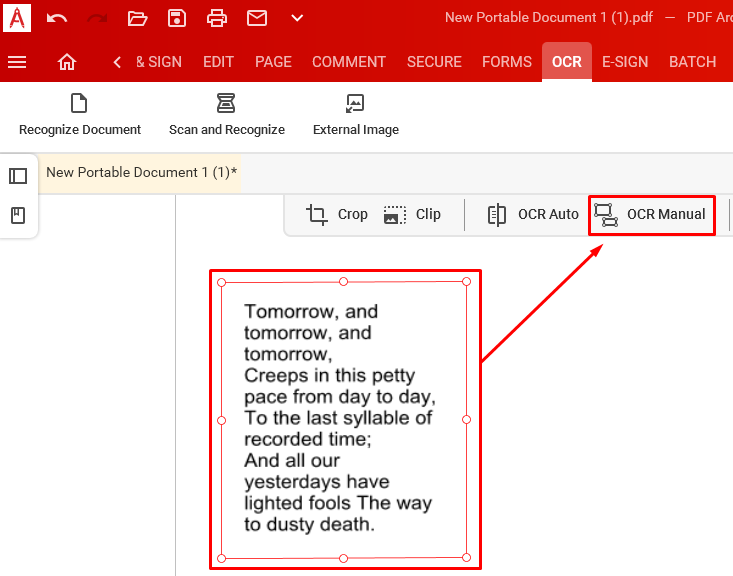Screen dimensions: 733x576
Task: Click the Clip label in OCR toolbar
Action: (x=428, y=215)
